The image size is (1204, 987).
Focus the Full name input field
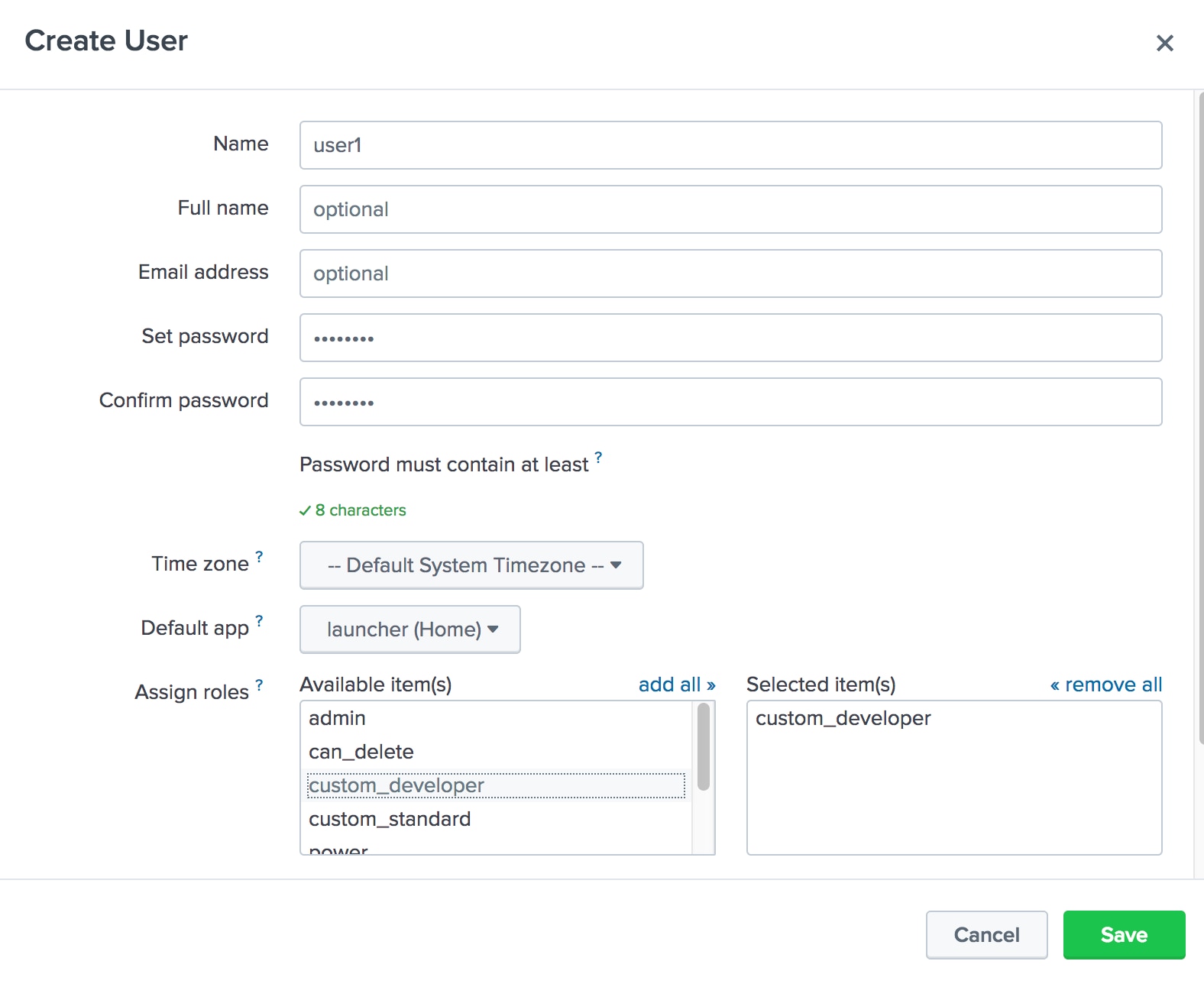point(731,209)
